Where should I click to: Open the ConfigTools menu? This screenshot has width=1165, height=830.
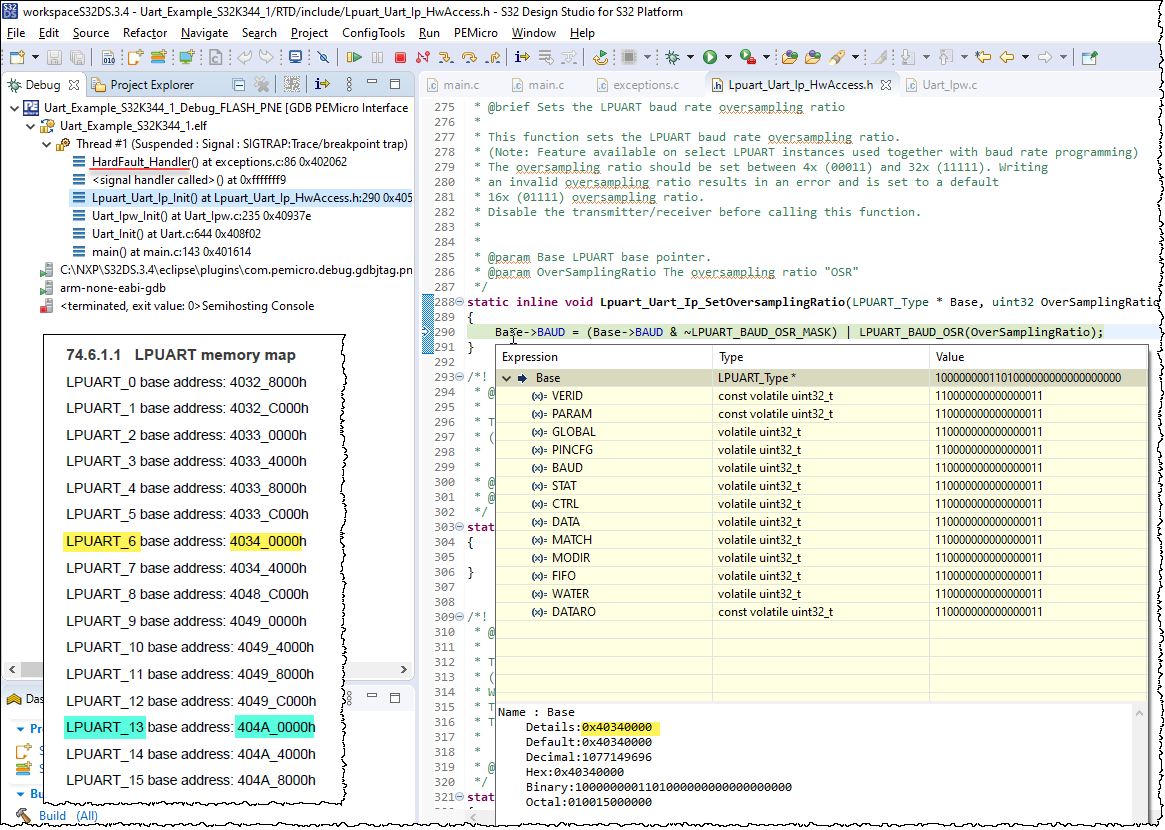tap(373, 33)
